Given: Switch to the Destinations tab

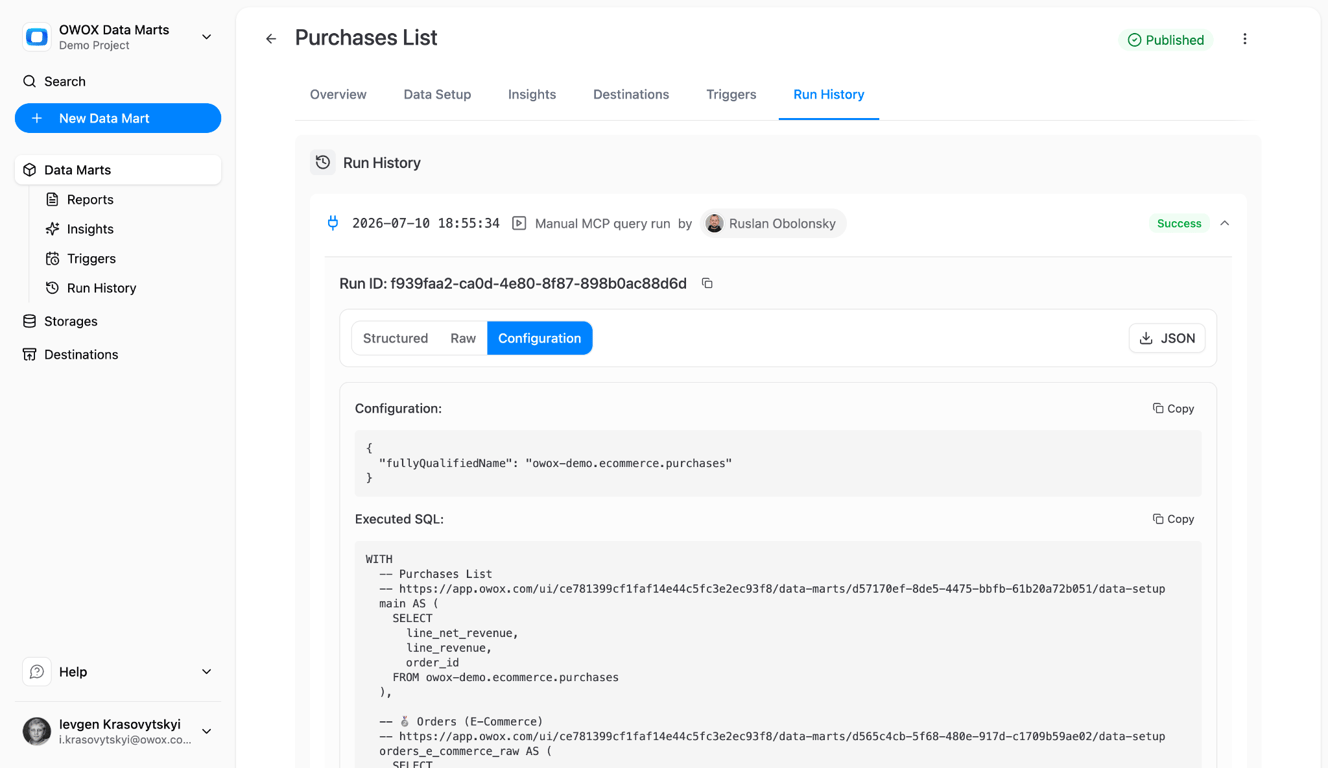Looking at the screenshot, I should tap(631, 94).
